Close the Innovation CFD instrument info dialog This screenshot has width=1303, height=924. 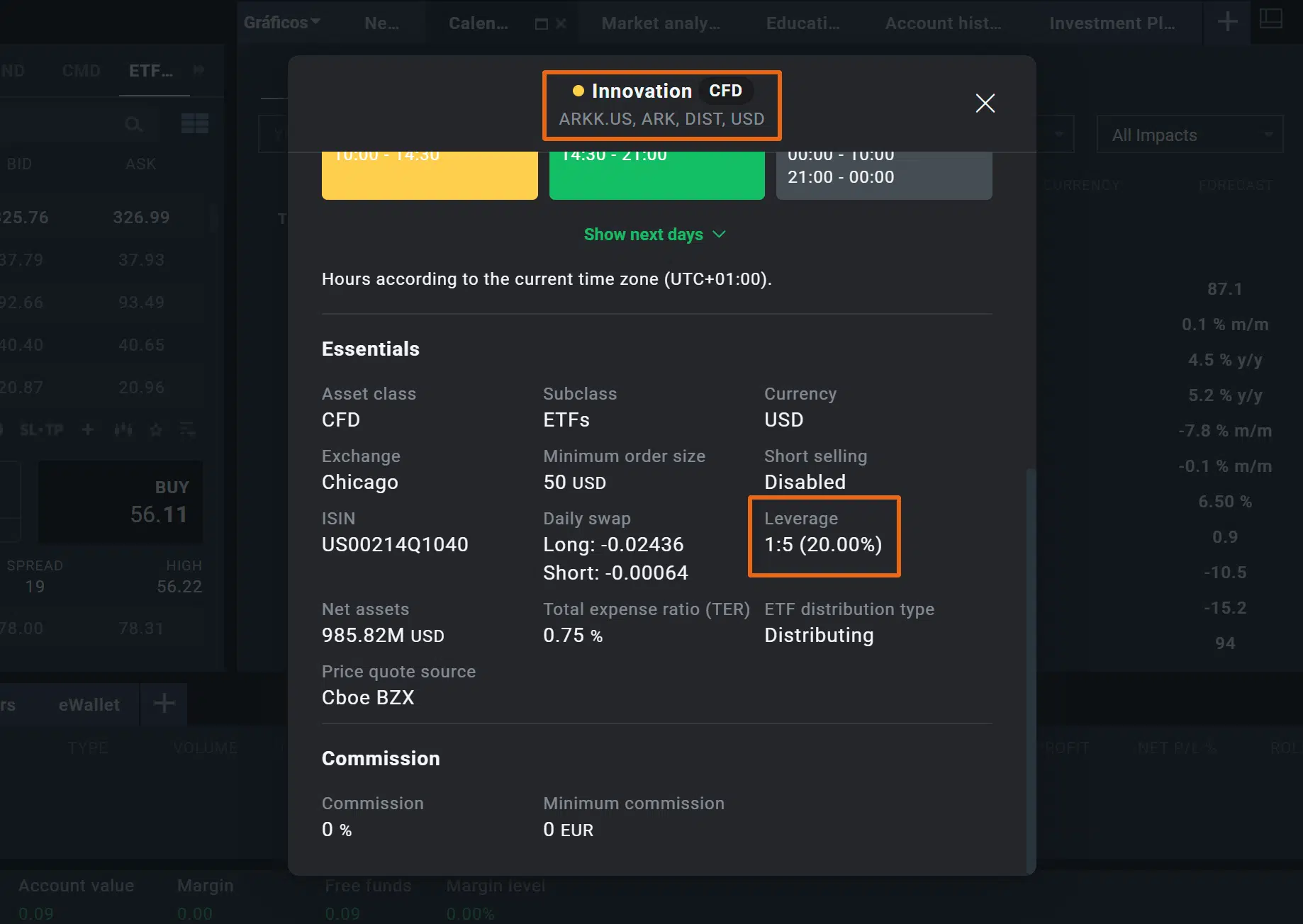coord(985,103)
